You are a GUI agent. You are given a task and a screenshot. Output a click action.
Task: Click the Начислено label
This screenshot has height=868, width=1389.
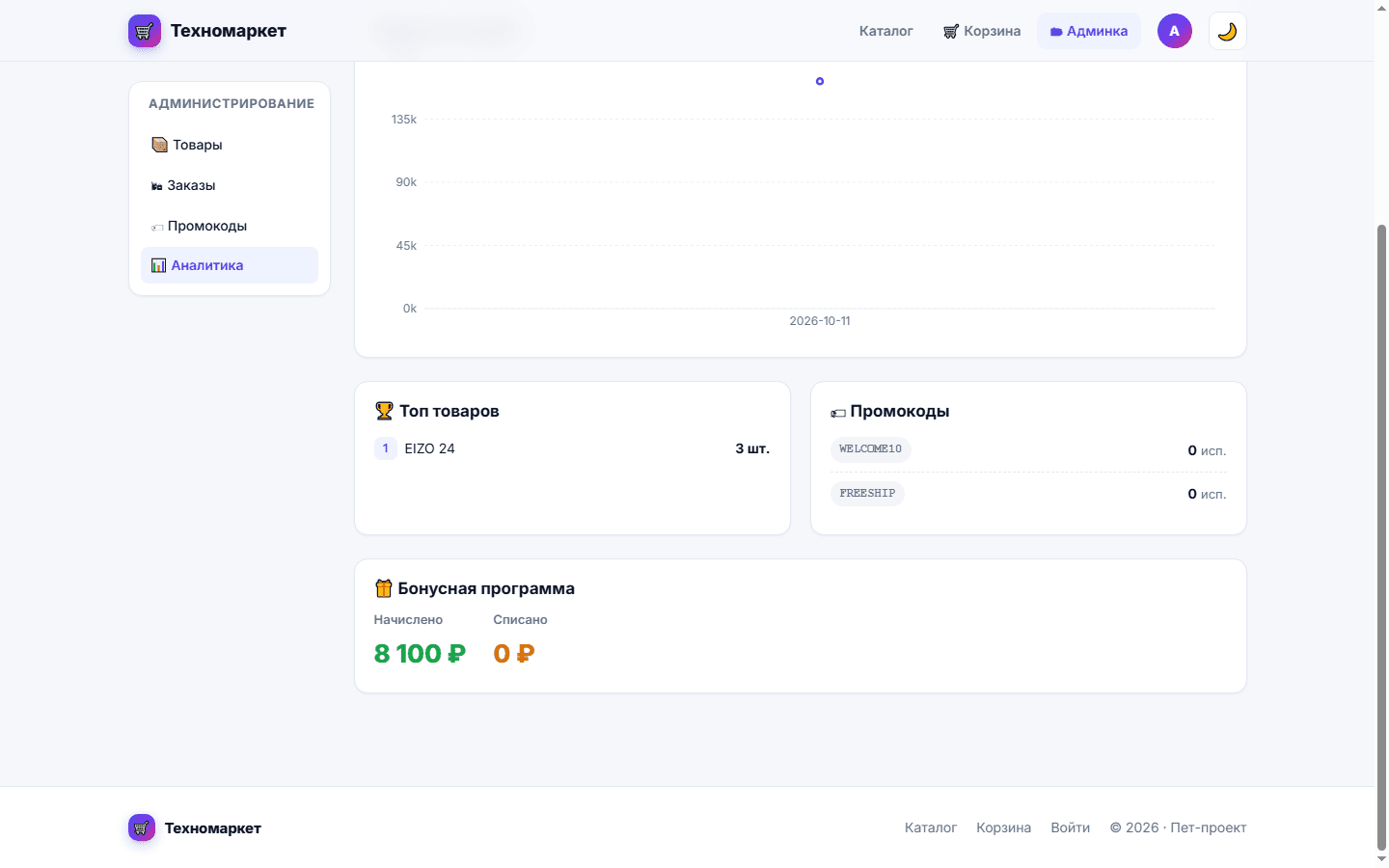click(x=408, y=620)
